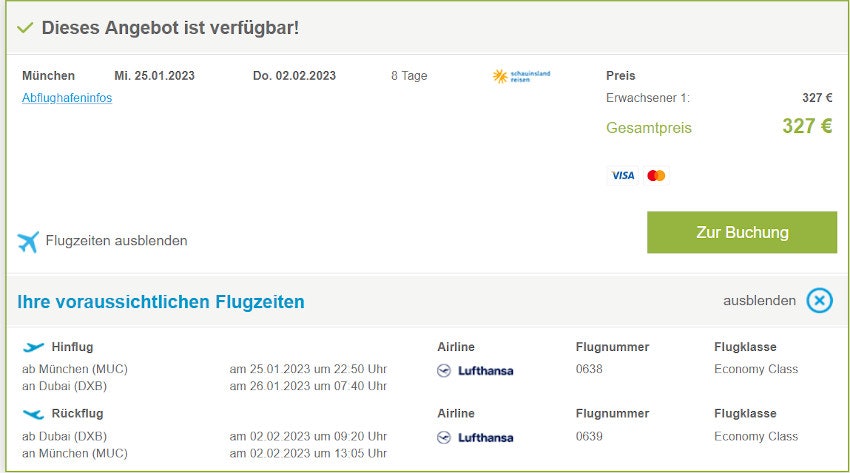Click the Zur Buchung button

coord(742,232)
